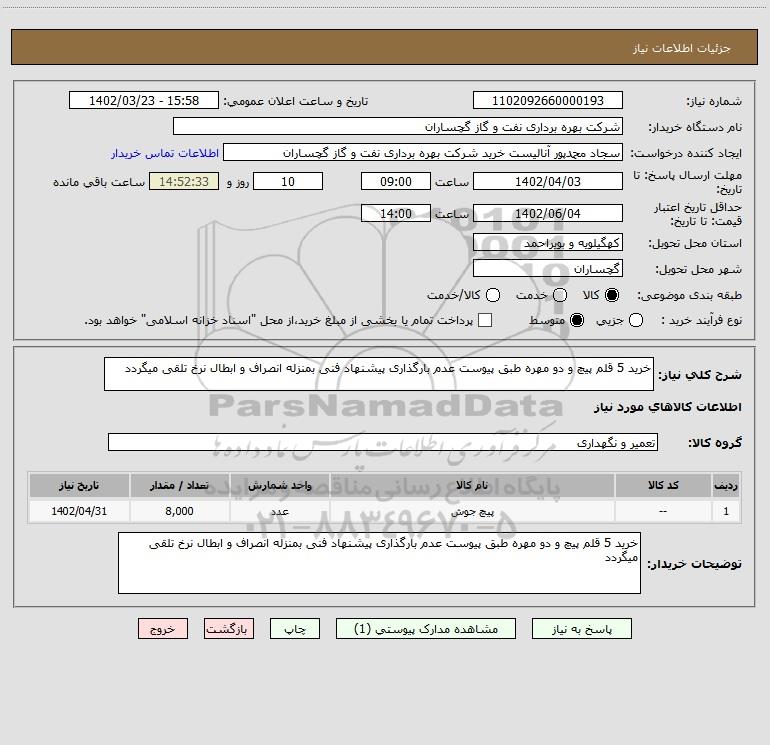Open مشاهده مدارک پیوستی (1) button
770x745 pixels.
click(426, 629)
